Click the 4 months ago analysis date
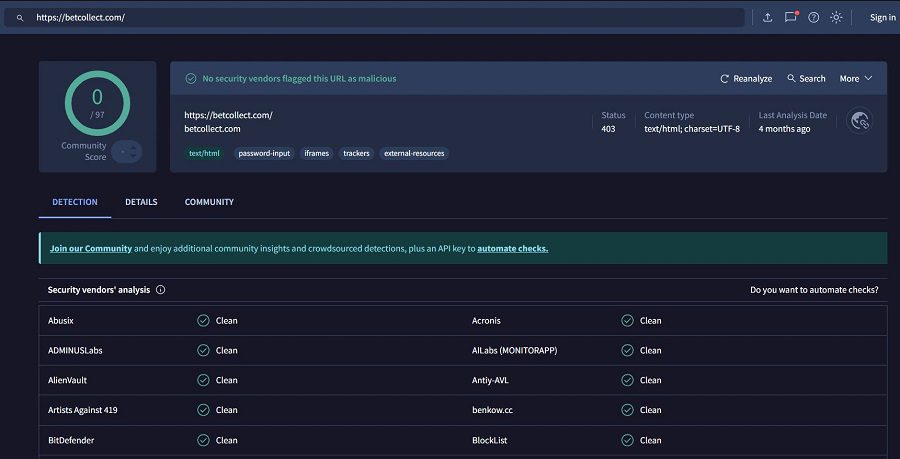This screenshot has height=459, width=900. coord(784,129)
